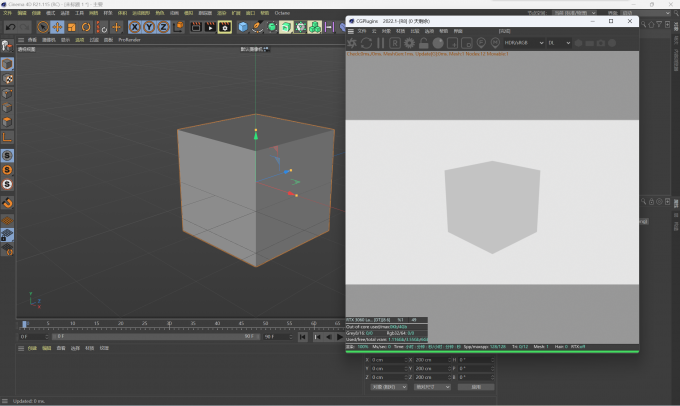Click Make Editable icon in left sidebar
Screen dimensions: 680x406
7,46
